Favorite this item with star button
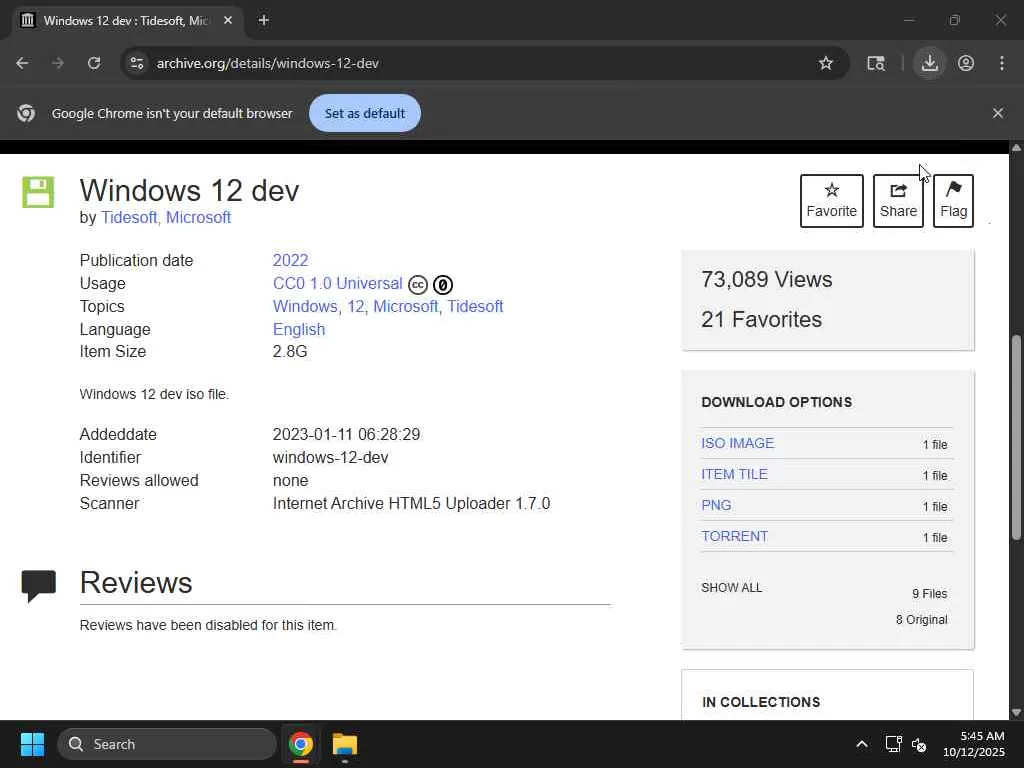Screen dimensions: 1024x768 pos(831,200)
